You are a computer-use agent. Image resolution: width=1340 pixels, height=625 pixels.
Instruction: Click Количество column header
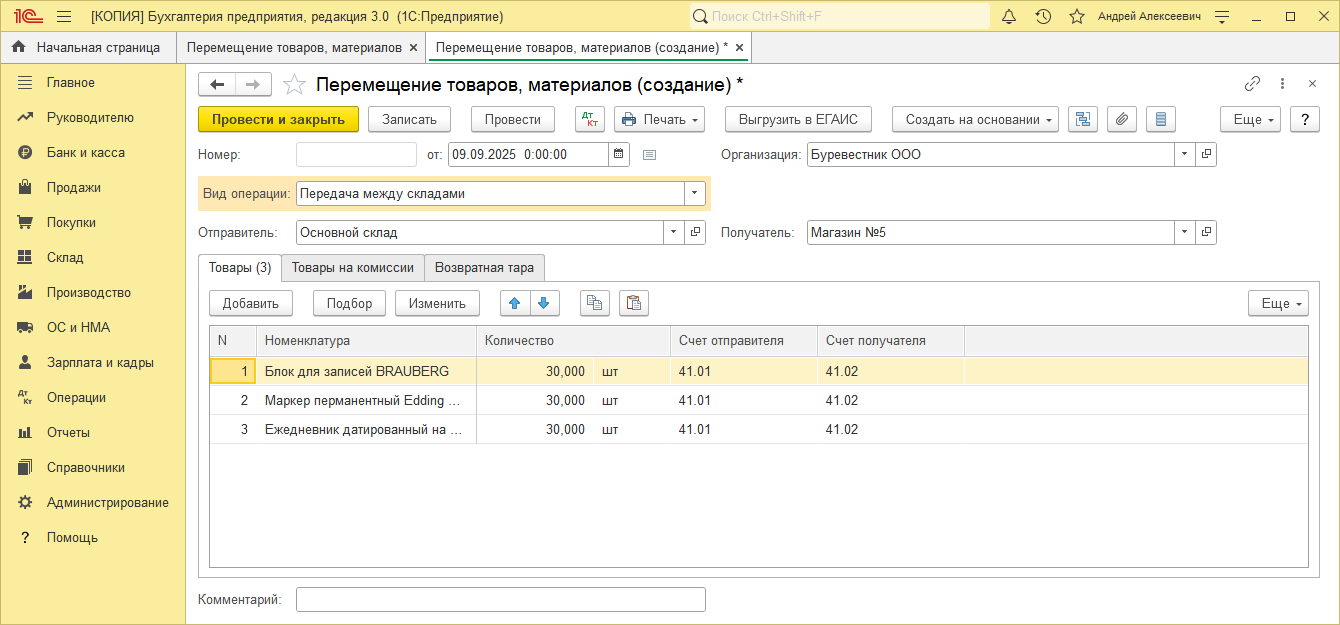click(573, 341)
